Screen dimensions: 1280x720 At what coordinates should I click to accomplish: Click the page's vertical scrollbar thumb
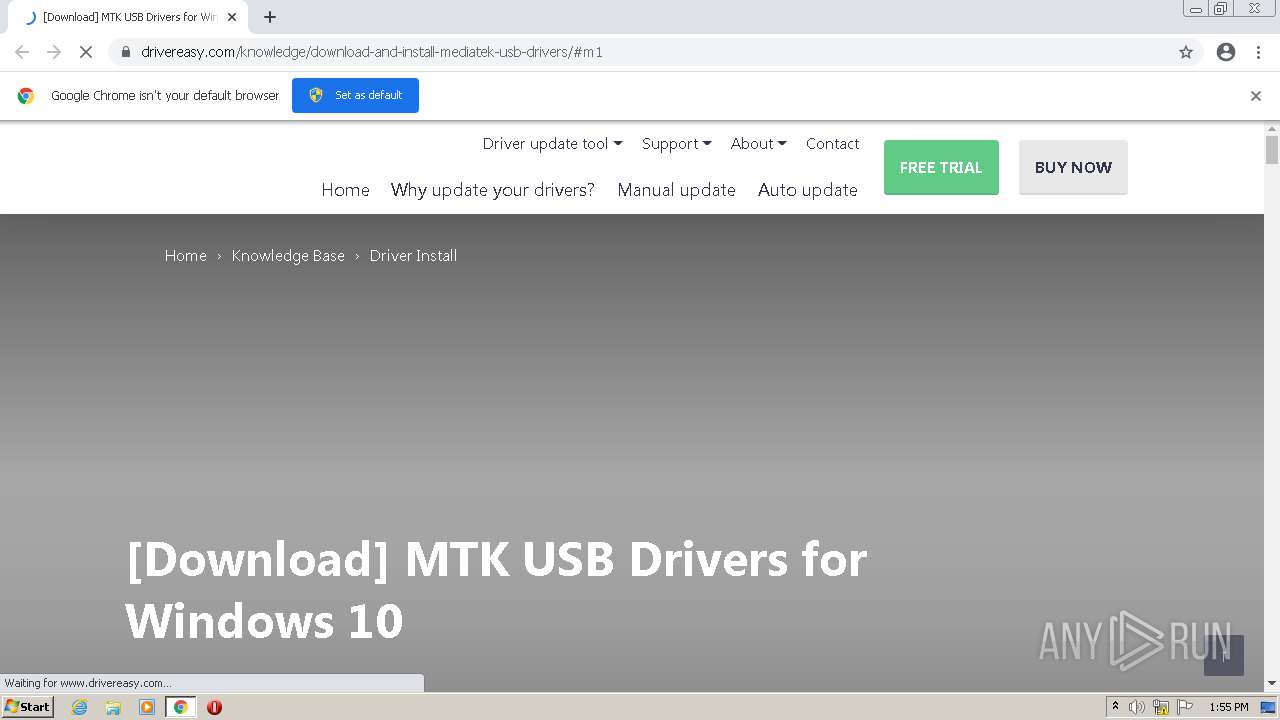click(1272, 150)
